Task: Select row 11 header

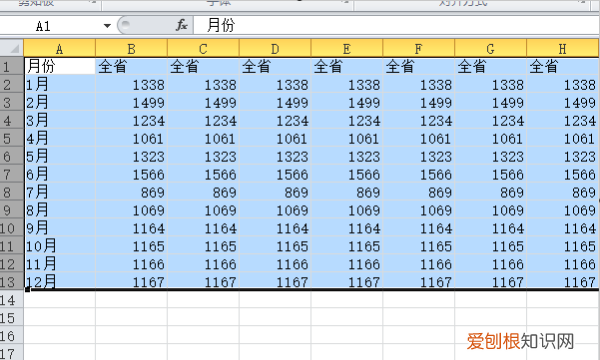Action: (11, 246)
